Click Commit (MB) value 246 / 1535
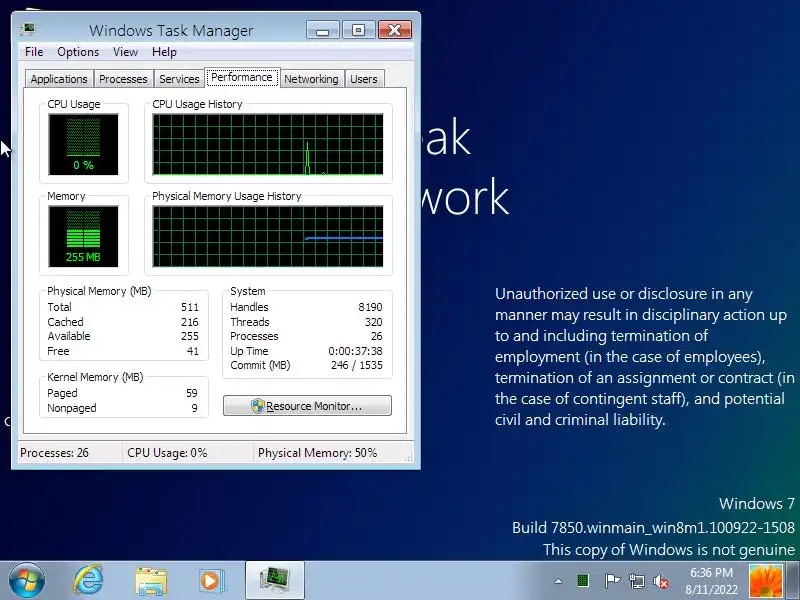Viewport: 800px width, 600px height. [x=357, y=365]
